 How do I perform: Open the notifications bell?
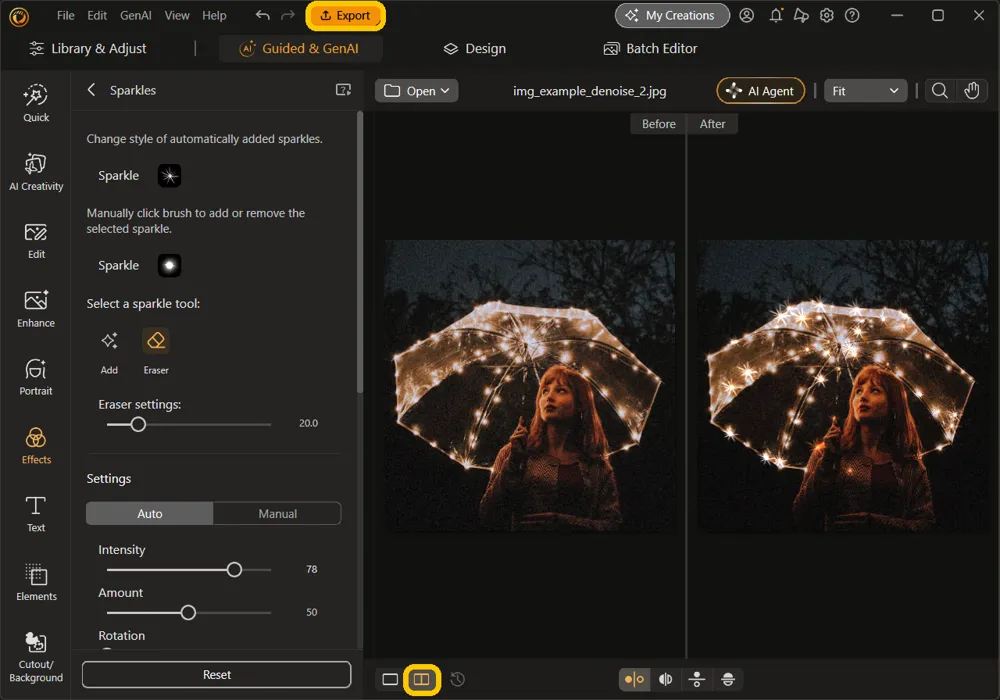coord(776,15)
